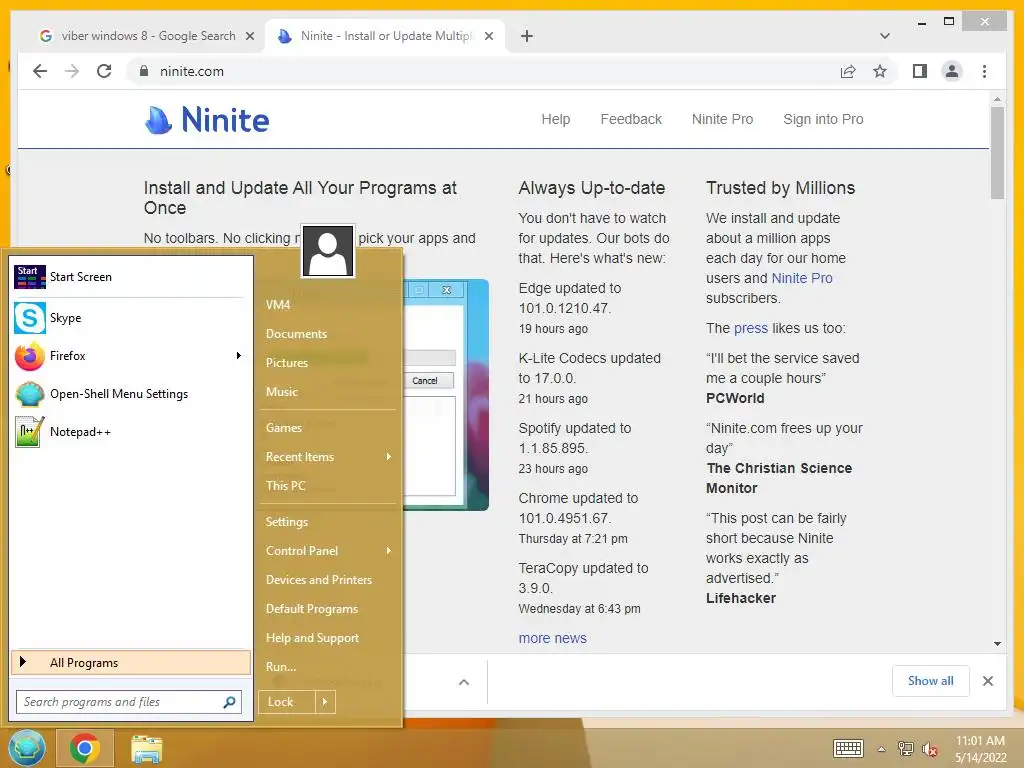Click the Ninite Pro link in Trusted text
1024x768 pixels.
[802, 278]
